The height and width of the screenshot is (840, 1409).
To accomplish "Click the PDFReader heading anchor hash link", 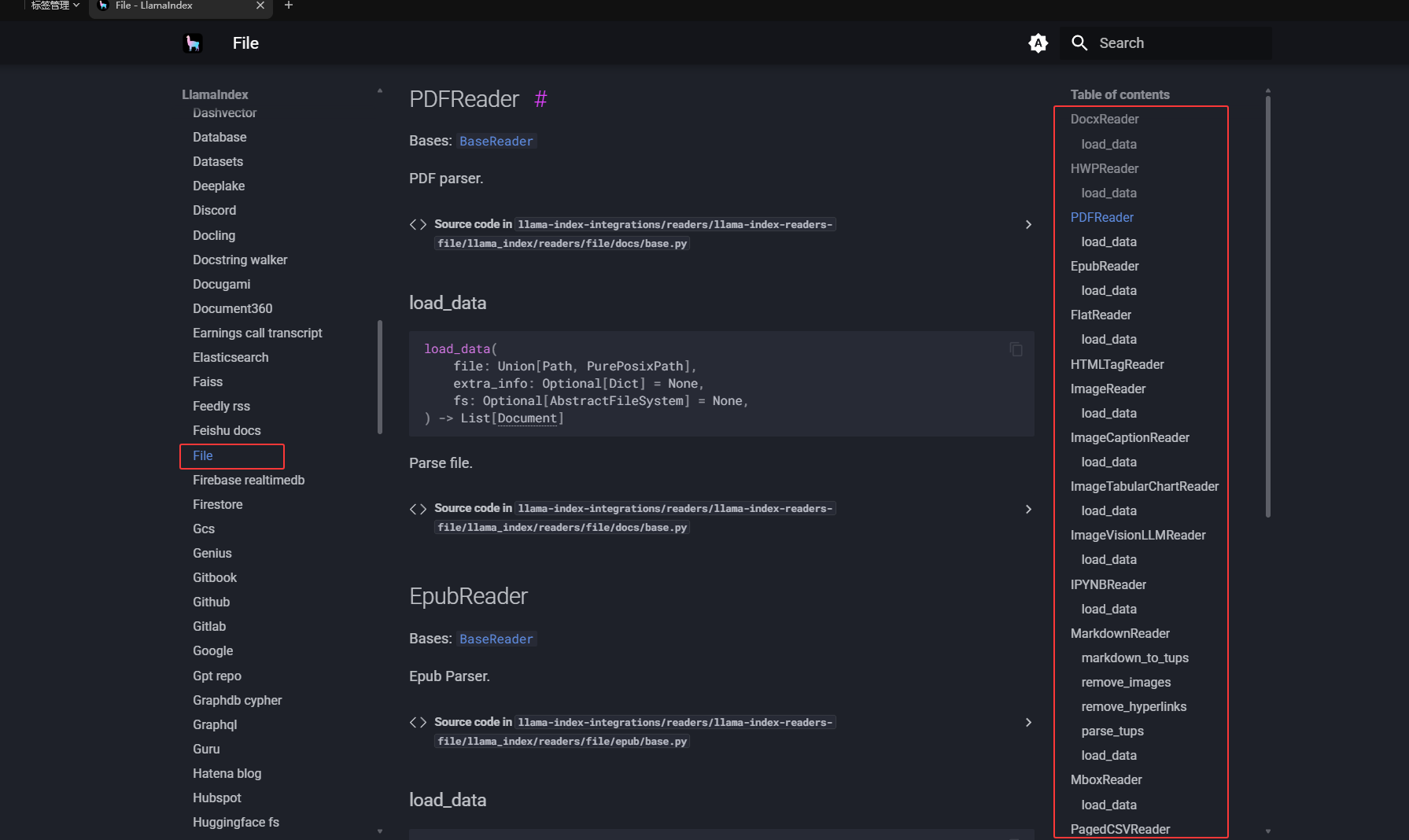I will [x=540, y=99].
